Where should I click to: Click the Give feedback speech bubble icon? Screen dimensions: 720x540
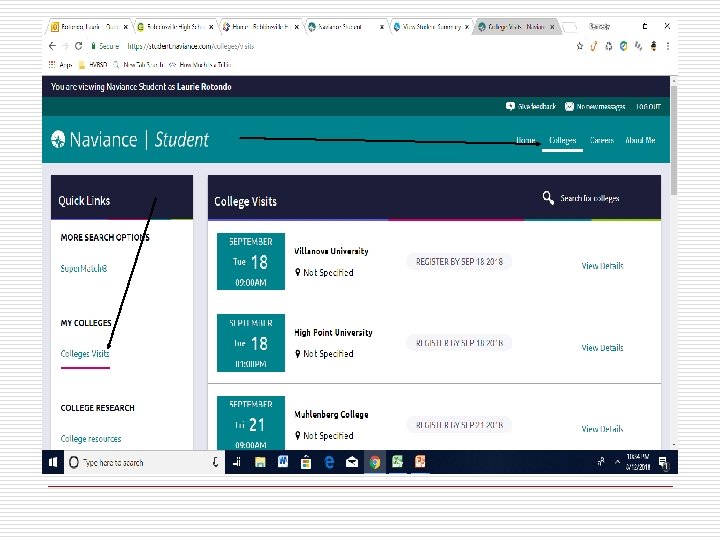pyautogui.click(x=510, y=107)
